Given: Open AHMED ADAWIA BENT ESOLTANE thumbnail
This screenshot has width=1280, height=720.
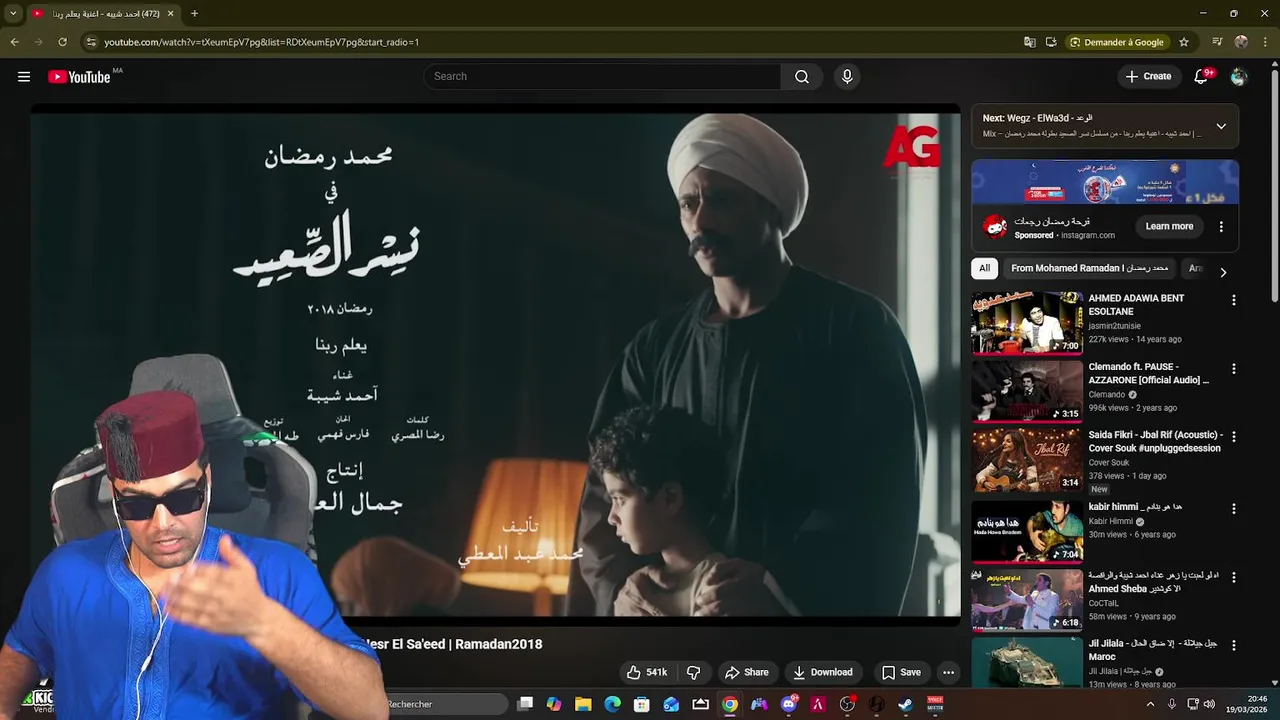Looking at the screenshot, I should [1027, 323].
